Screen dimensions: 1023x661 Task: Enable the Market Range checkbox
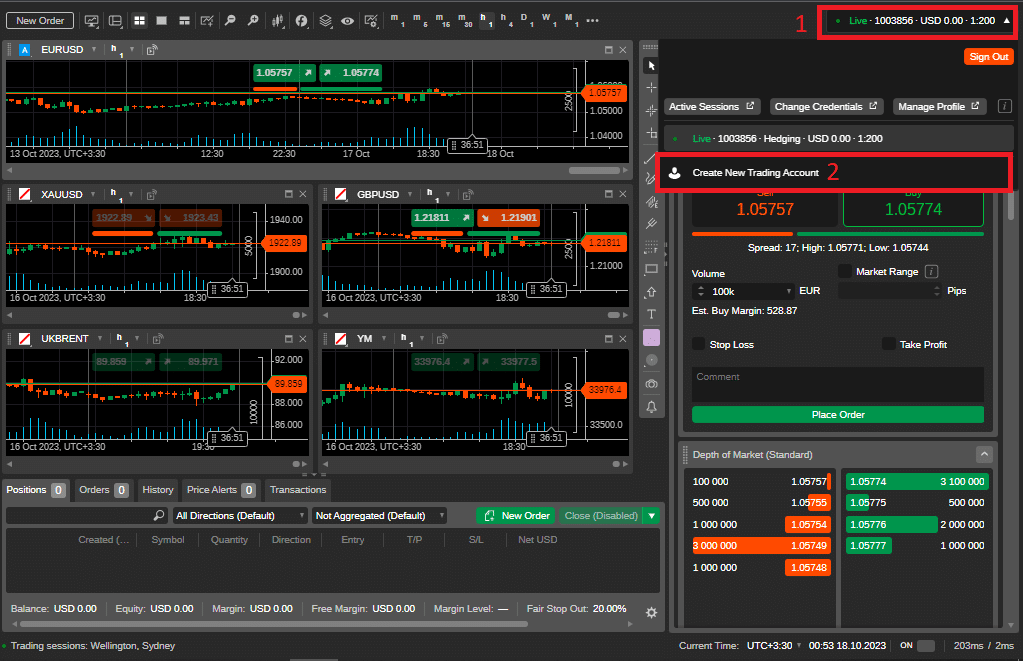point(845,271)
